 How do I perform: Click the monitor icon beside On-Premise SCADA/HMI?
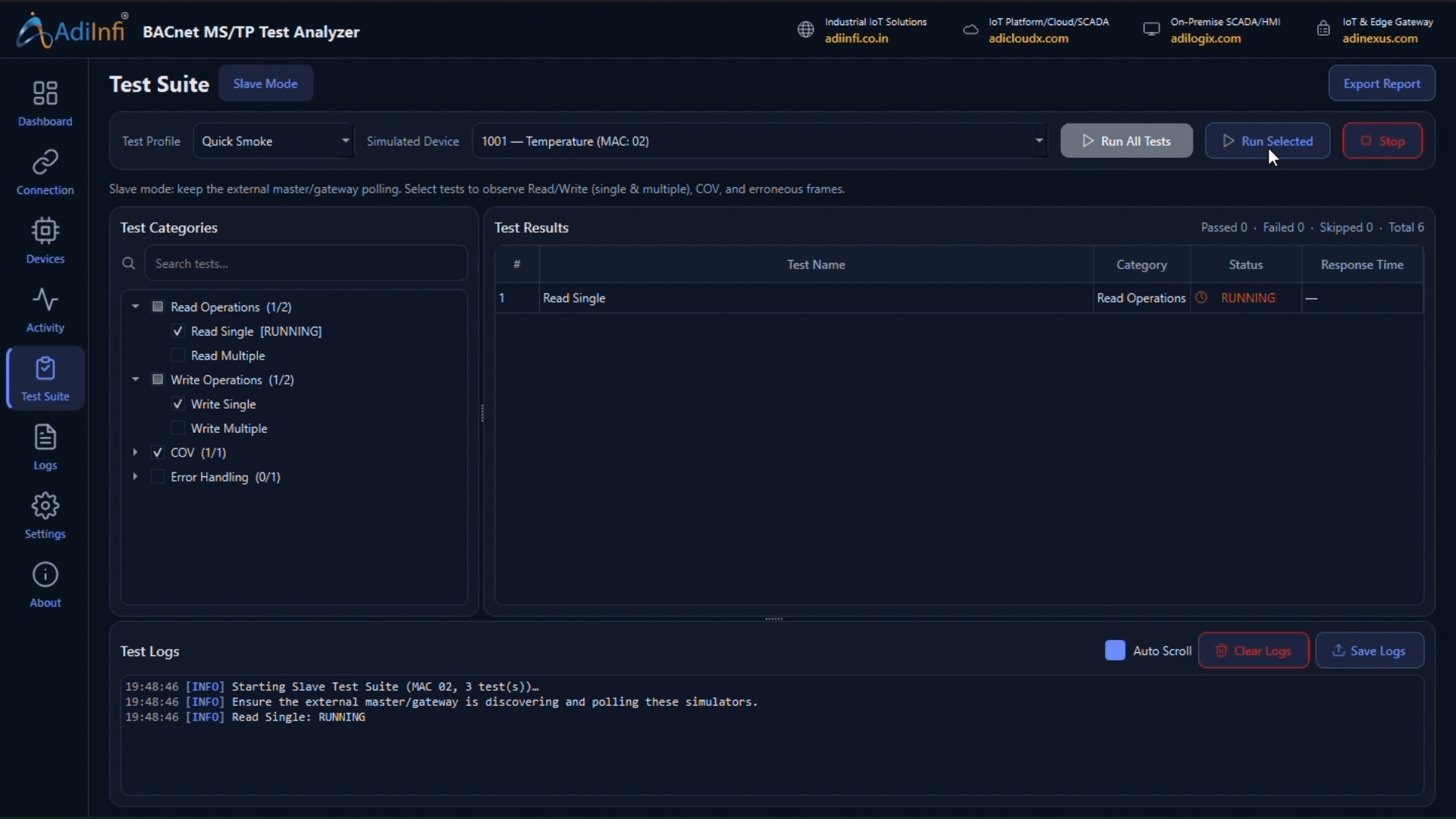[x=1151, y=30]
